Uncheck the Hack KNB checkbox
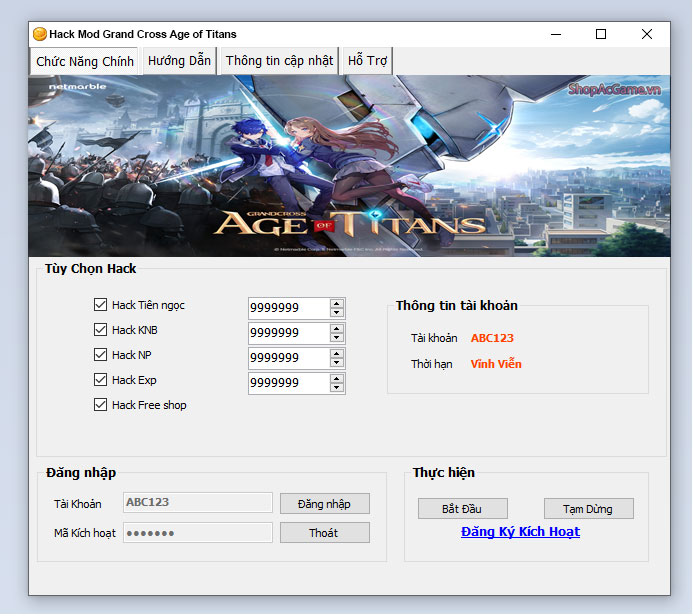 pyautogui.click(x=100, y=330)
